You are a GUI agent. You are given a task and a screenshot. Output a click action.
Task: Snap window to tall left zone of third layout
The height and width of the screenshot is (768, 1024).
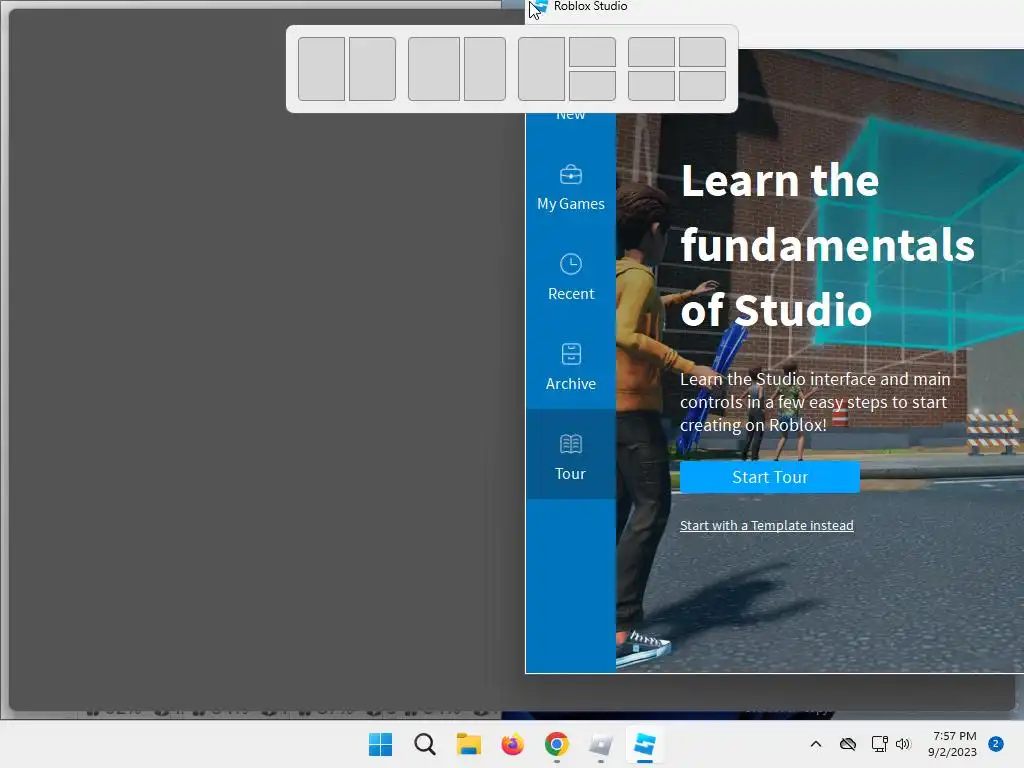(541, 69)
